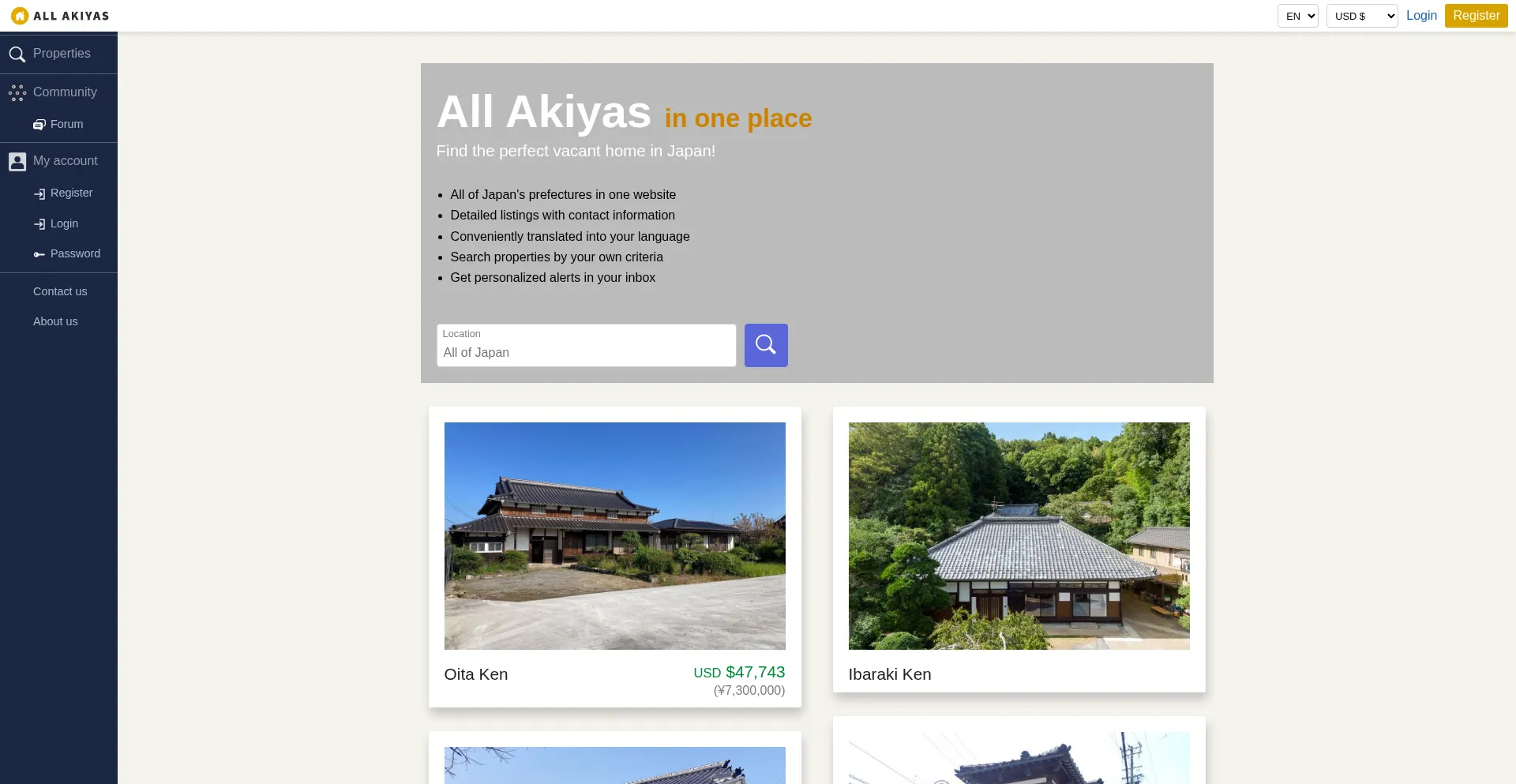
Task: Click the sidebar Register arrow icon
Action: [39, 193]
